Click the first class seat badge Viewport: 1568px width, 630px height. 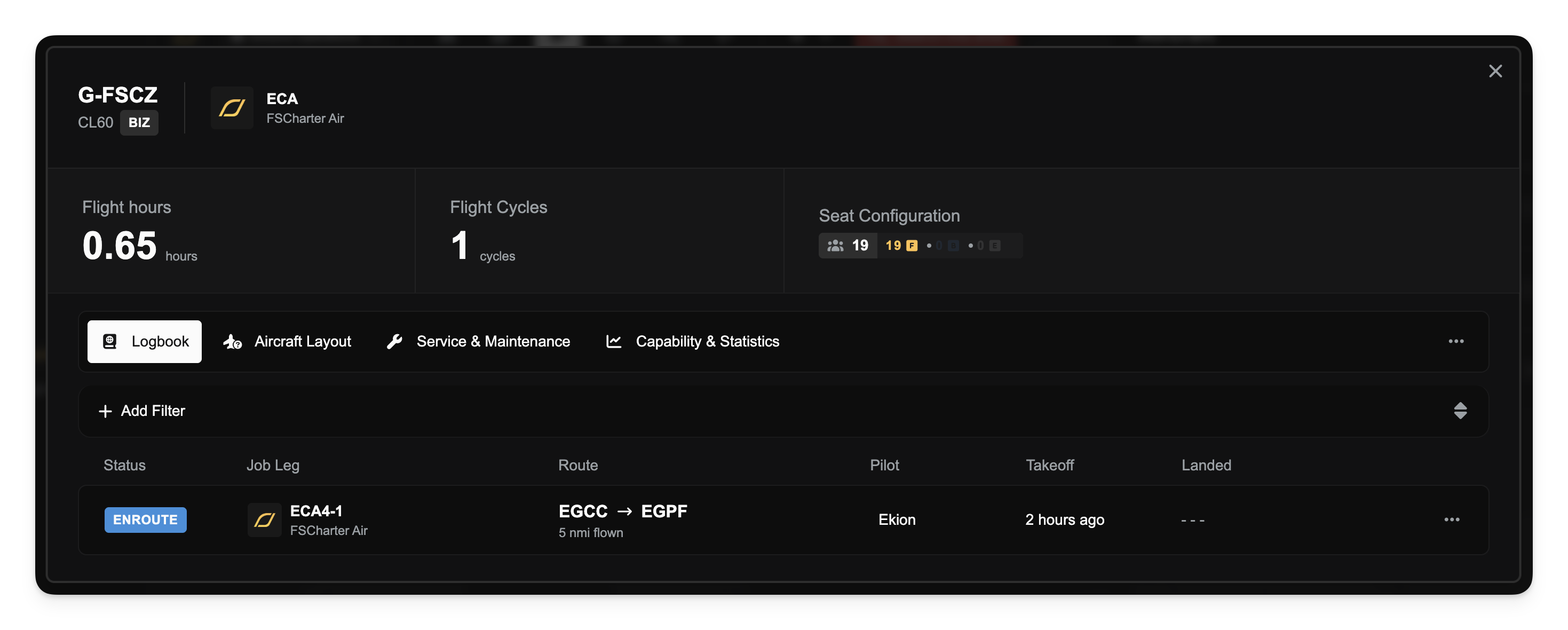[911, 245]
